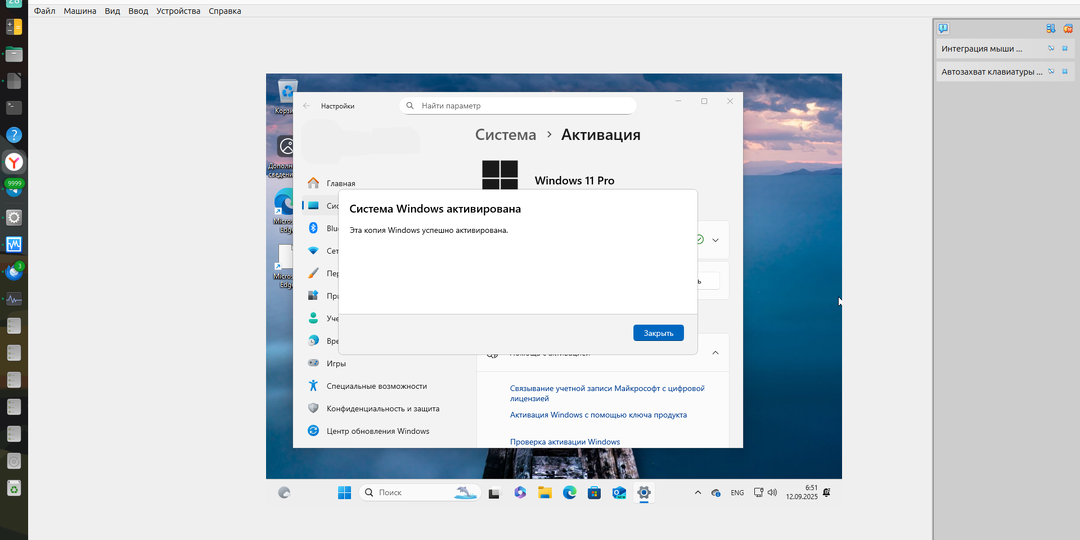Collapse the activation help section chevron
Screen dimensions: 1080x540
pos(715,353)
